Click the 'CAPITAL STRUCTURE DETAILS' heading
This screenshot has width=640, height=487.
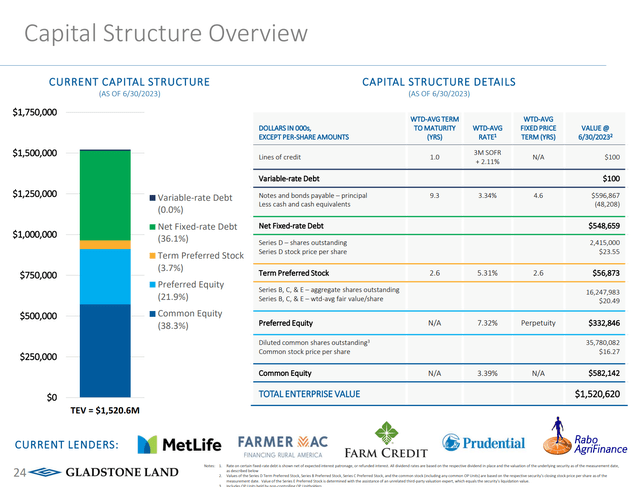click(439, 82)
